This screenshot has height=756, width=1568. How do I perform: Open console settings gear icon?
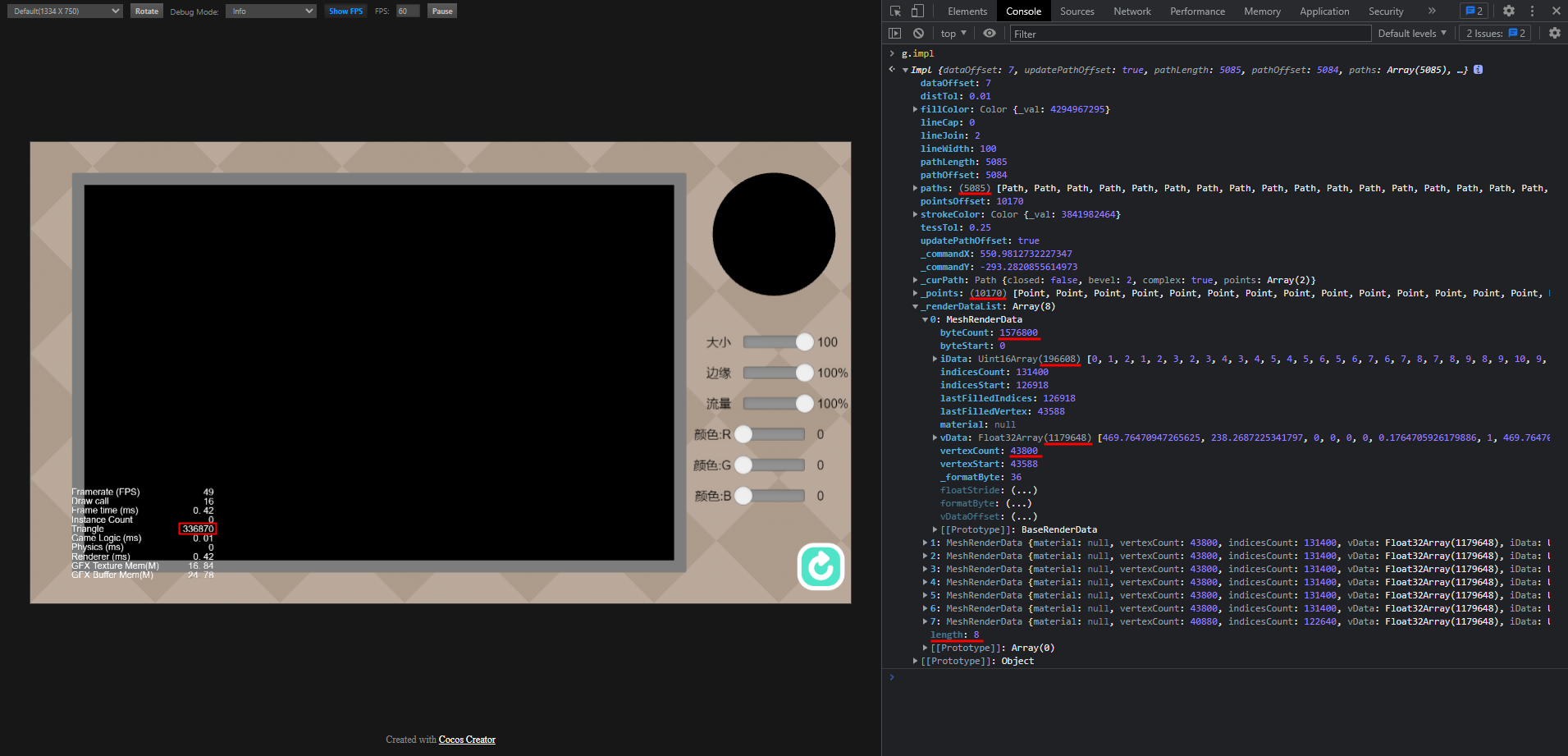tap(1555, 34)
